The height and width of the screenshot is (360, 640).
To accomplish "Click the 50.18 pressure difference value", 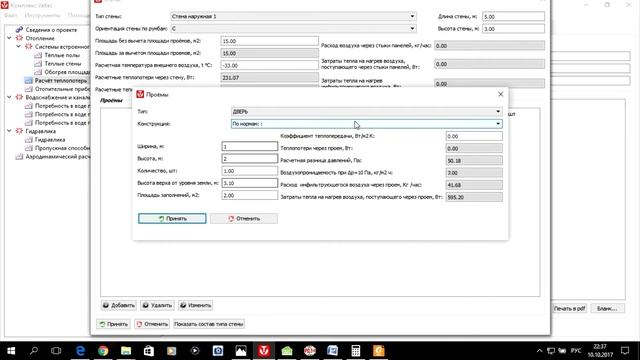I will pyautogui.click(x=474, y=160).
